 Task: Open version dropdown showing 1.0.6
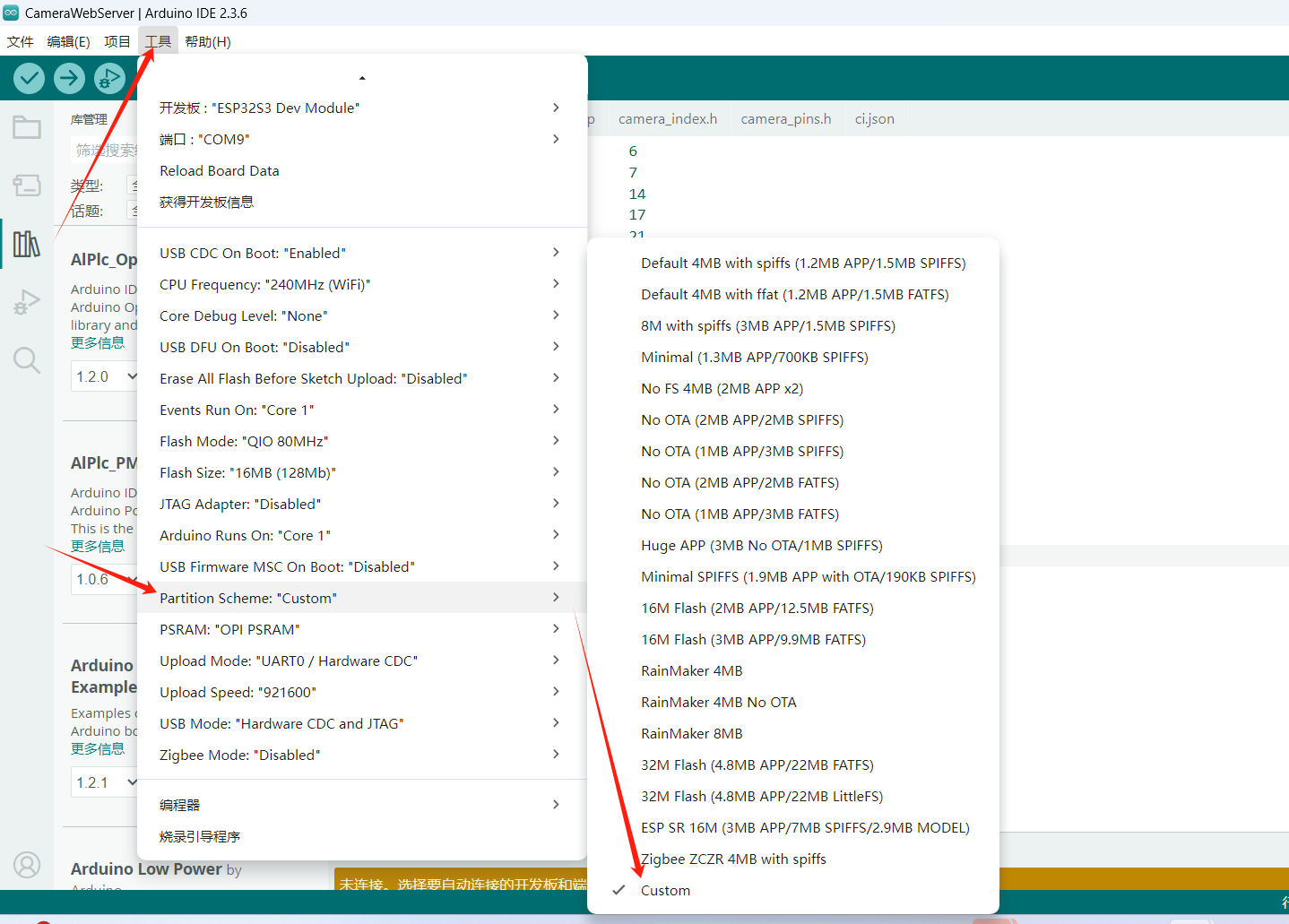(x=105, y=579)
